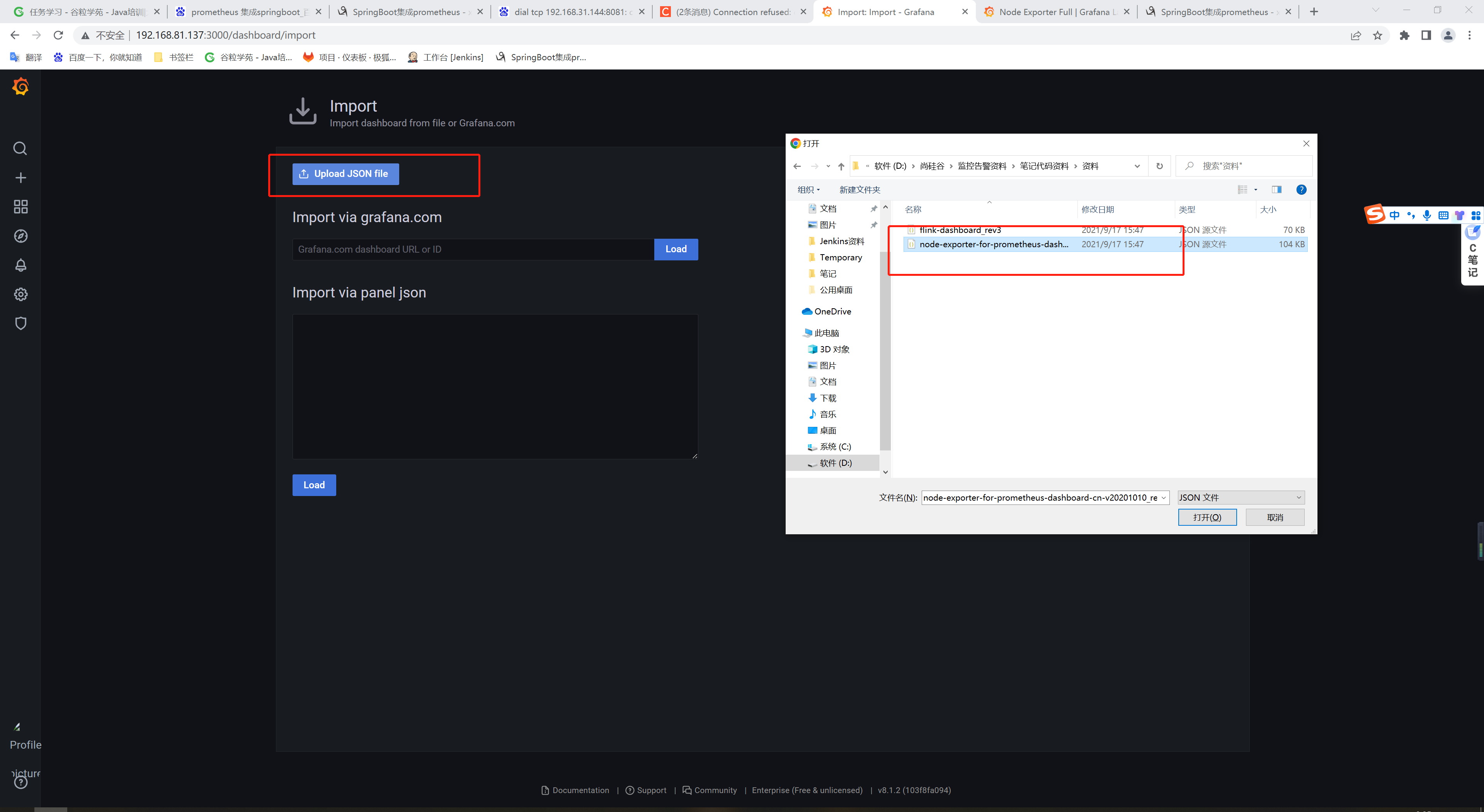Open the Documentation footer link
Screen dimensions: 1484x812
(575, 790)
